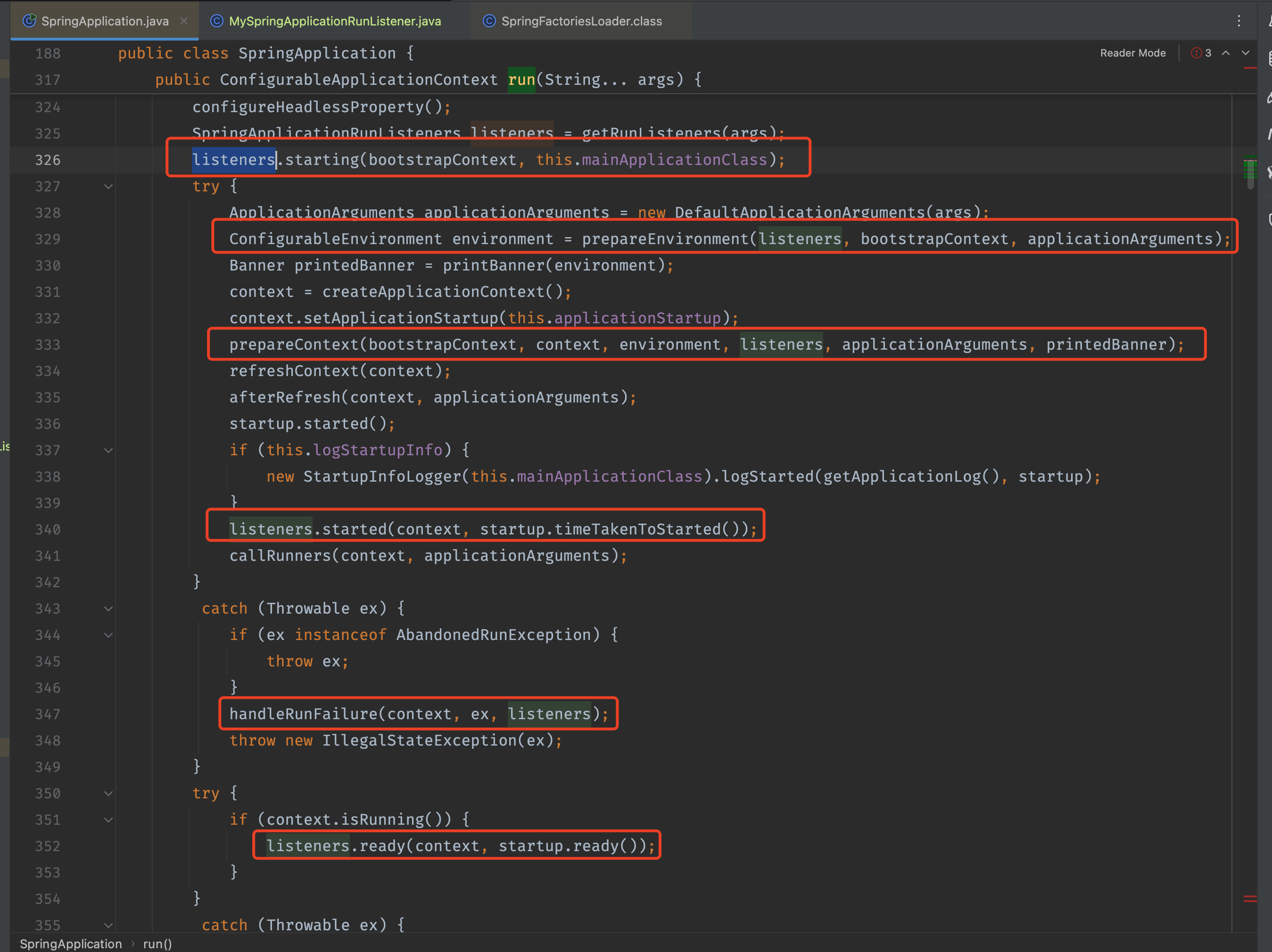Click the sticky class header SpringApplication line

266,53
